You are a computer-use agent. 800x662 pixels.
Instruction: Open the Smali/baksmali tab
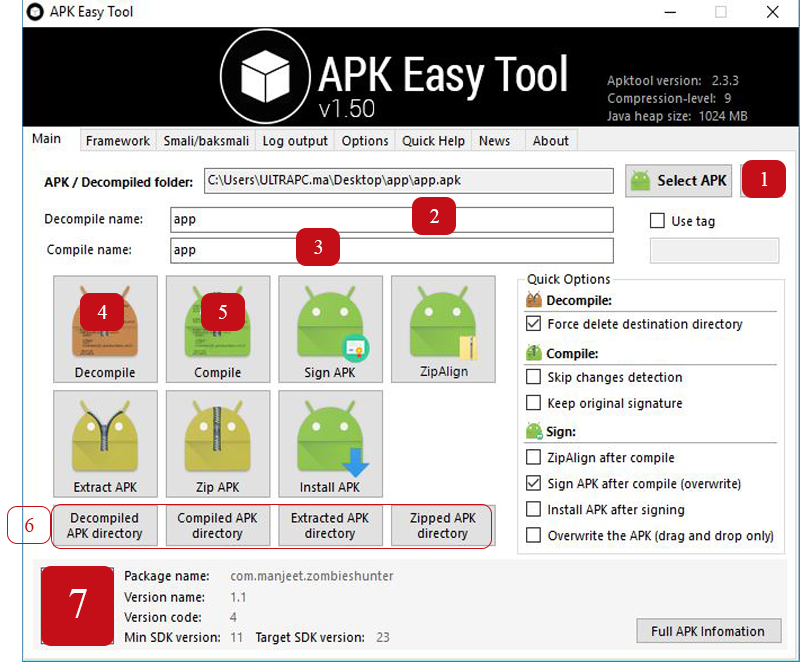pyautogui.click(x=207, y=141)
